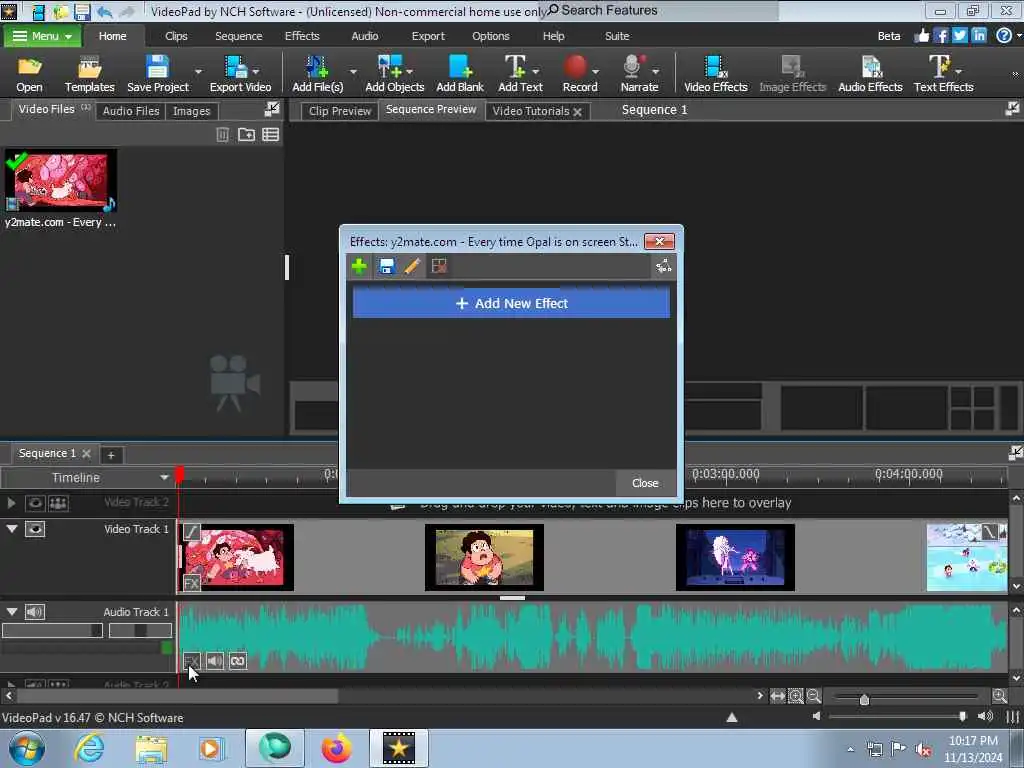Click the Add Objects toolbar icon
1024x768 pixels.
(394, 74)
